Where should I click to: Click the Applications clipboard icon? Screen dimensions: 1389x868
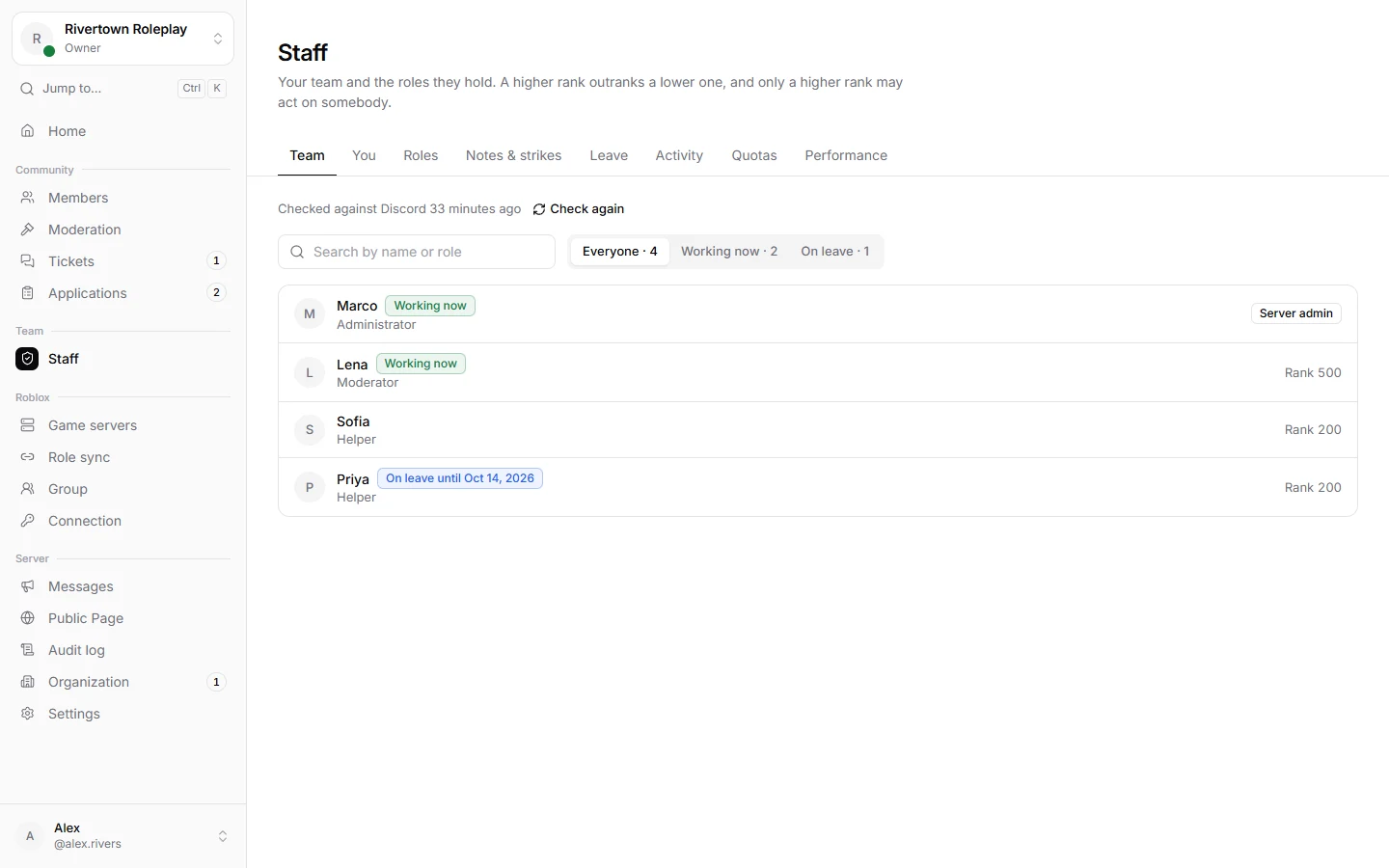click(28, 293)
